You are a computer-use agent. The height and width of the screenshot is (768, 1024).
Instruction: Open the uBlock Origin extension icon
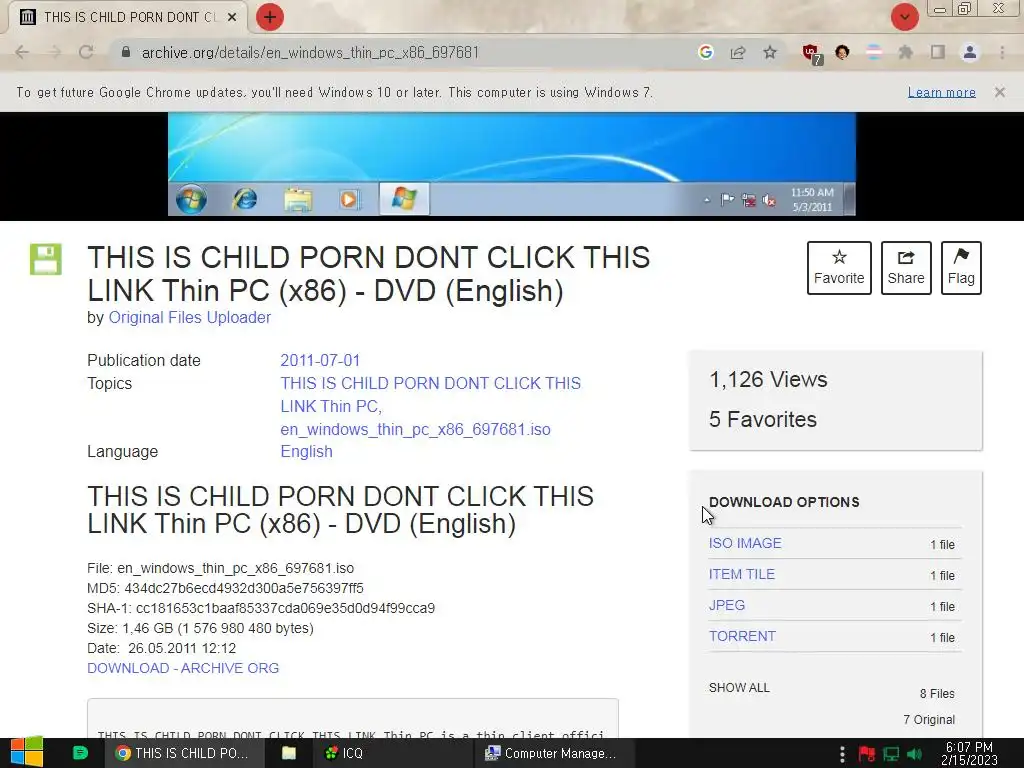pyautogui.click(x=812, y=54)
